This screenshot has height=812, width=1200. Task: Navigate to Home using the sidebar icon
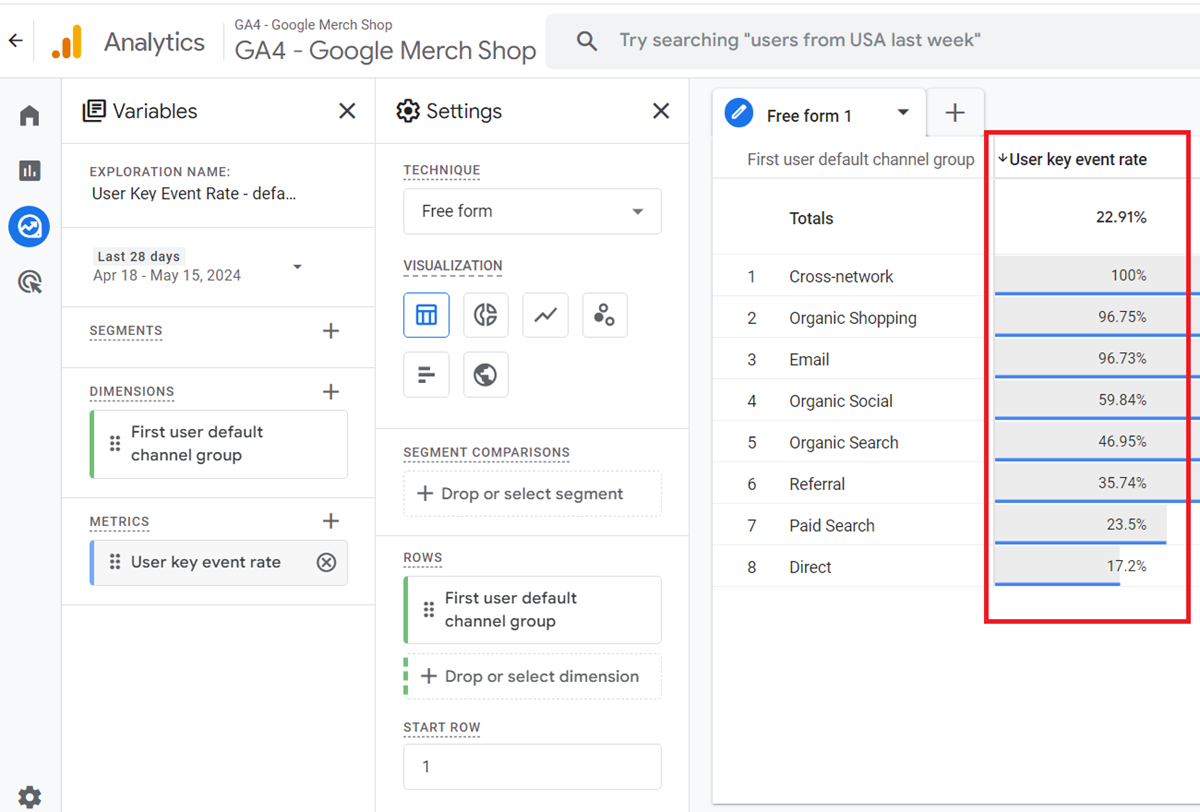(29, 114)
